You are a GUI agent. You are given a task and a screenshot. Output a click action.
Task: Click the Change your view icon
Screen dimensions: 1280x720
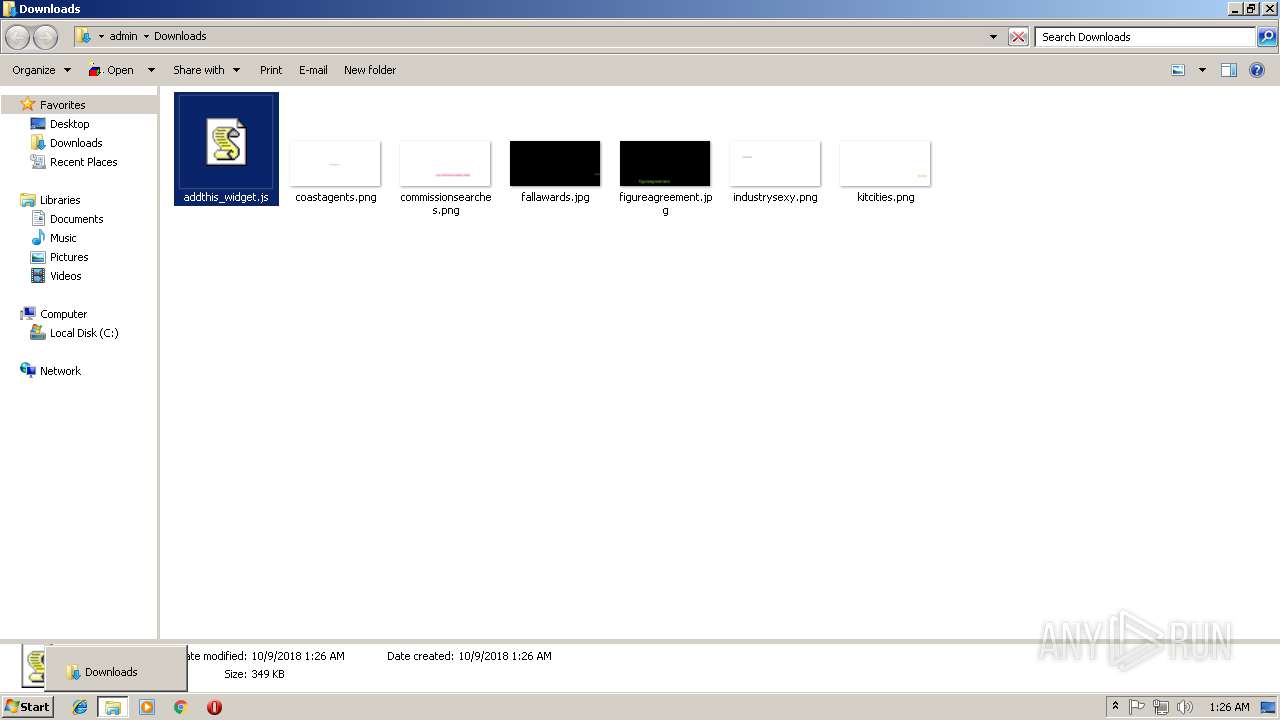1178,70
